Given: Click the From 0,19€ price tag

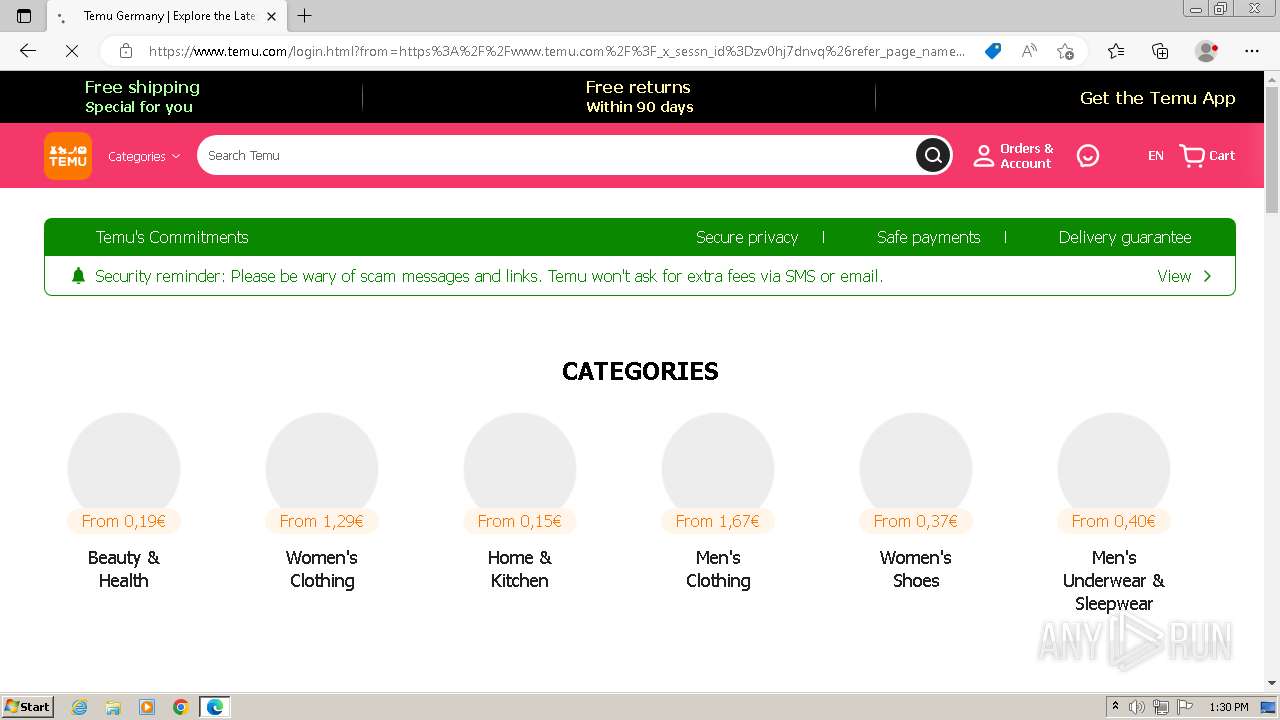Looking at the screenshot, I should click(x=124, y=521).
